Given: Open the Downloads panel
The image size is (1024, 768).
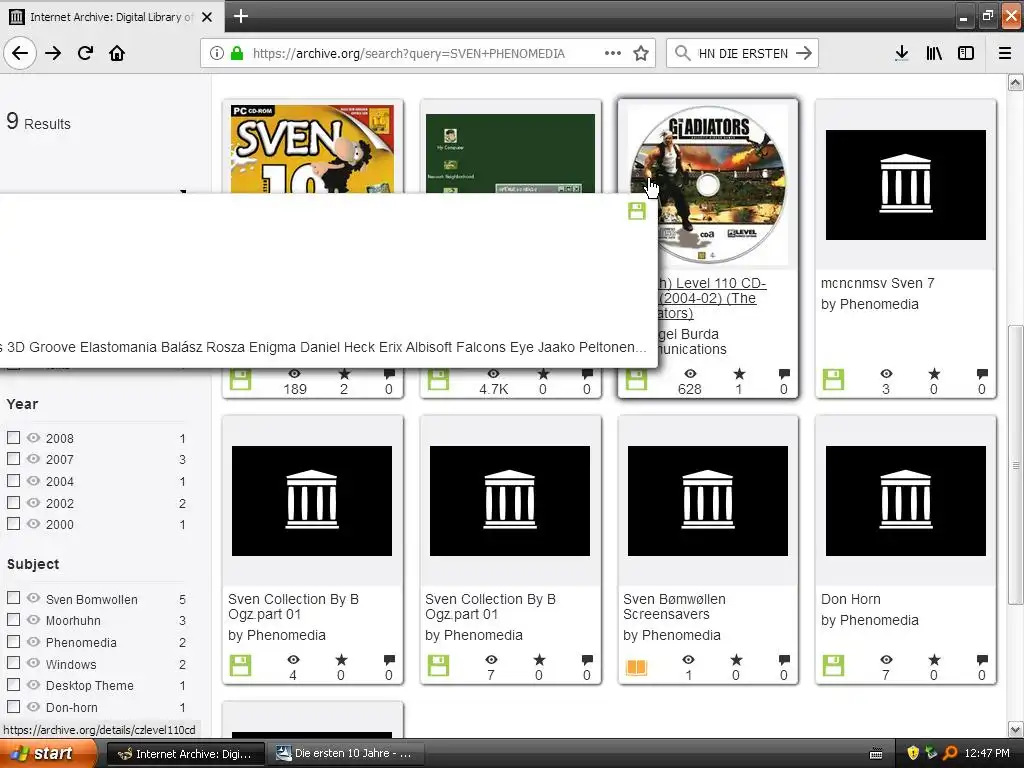Looking at the screenshot, I should [901, 53].
